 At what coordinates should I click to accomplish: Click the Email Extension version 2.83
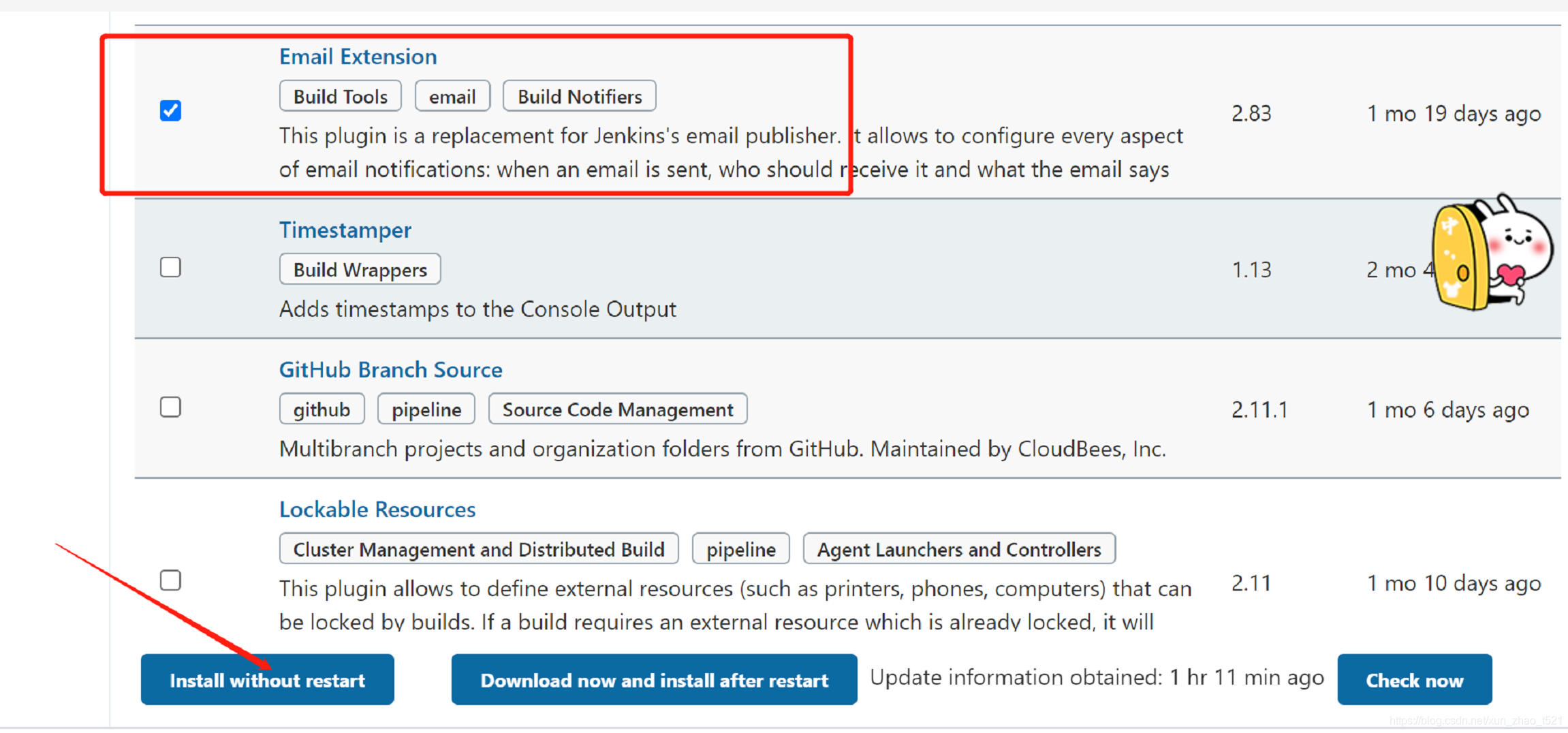tap(1251, 113)
